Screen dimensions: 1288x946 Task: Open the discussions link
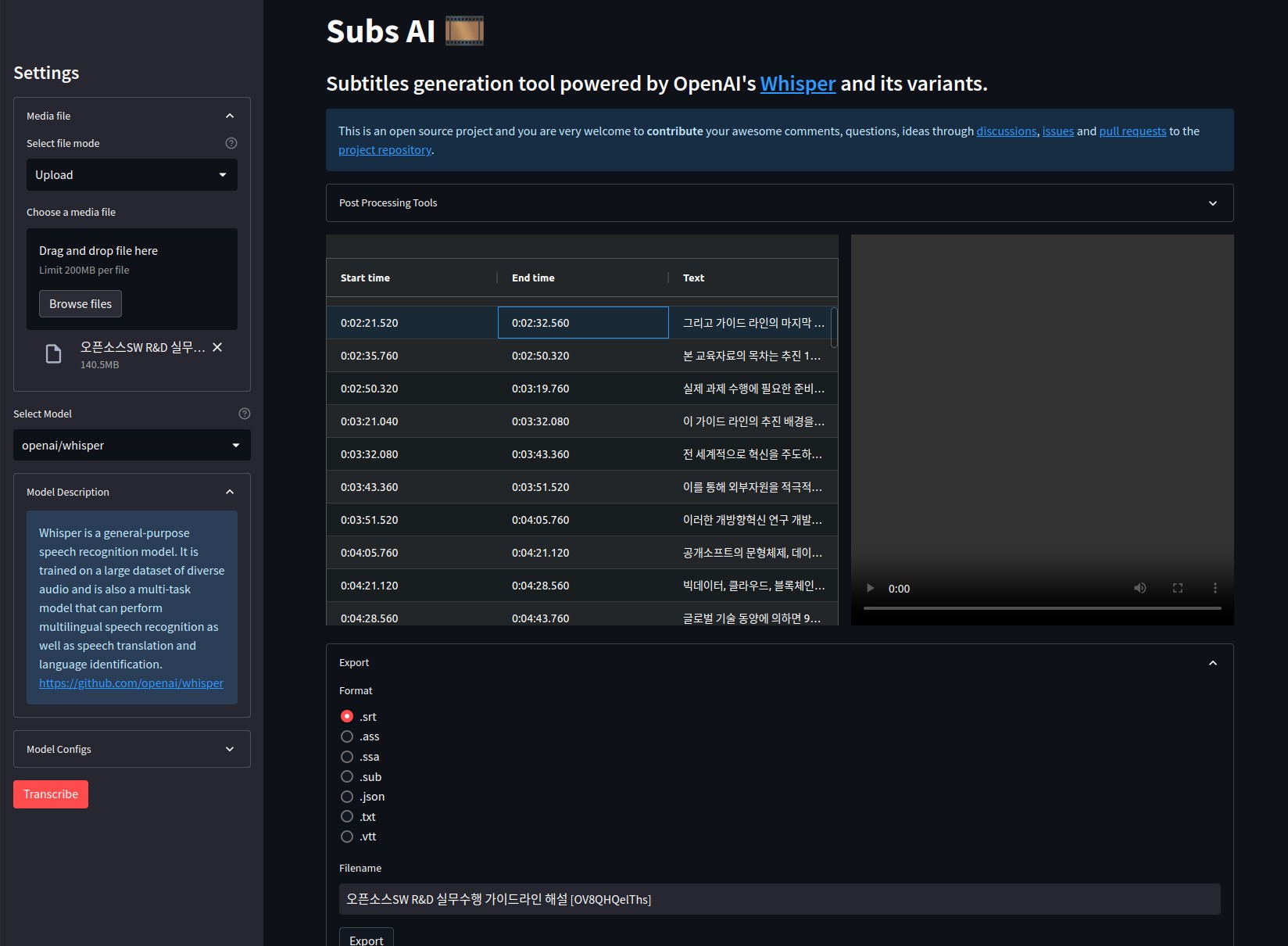1007,131
